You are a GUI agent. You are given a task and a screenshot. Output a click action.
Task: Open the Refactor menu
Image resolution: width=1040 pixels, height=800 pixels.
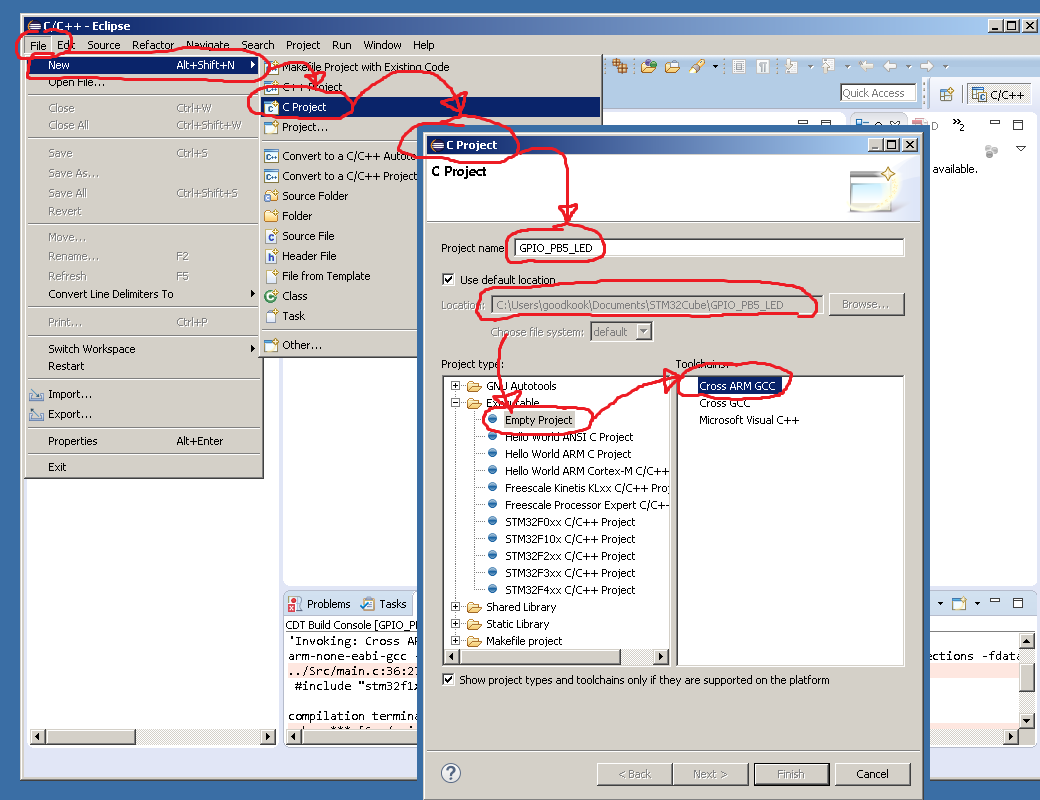pyautogui.click(x=153, y=45)
